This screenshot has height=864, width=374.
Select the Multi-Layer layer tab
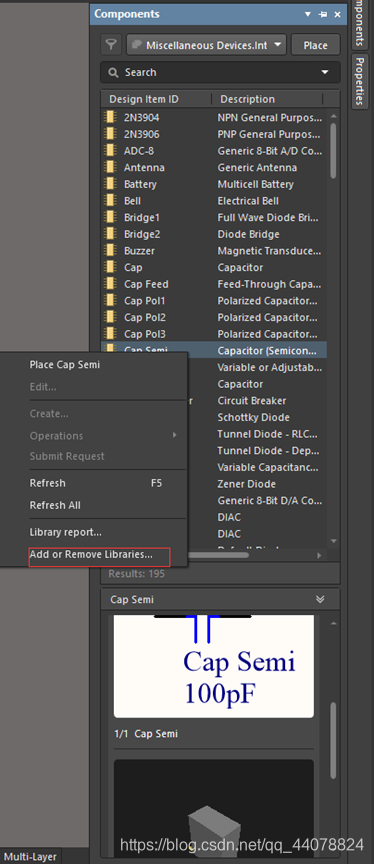[31, 857]
